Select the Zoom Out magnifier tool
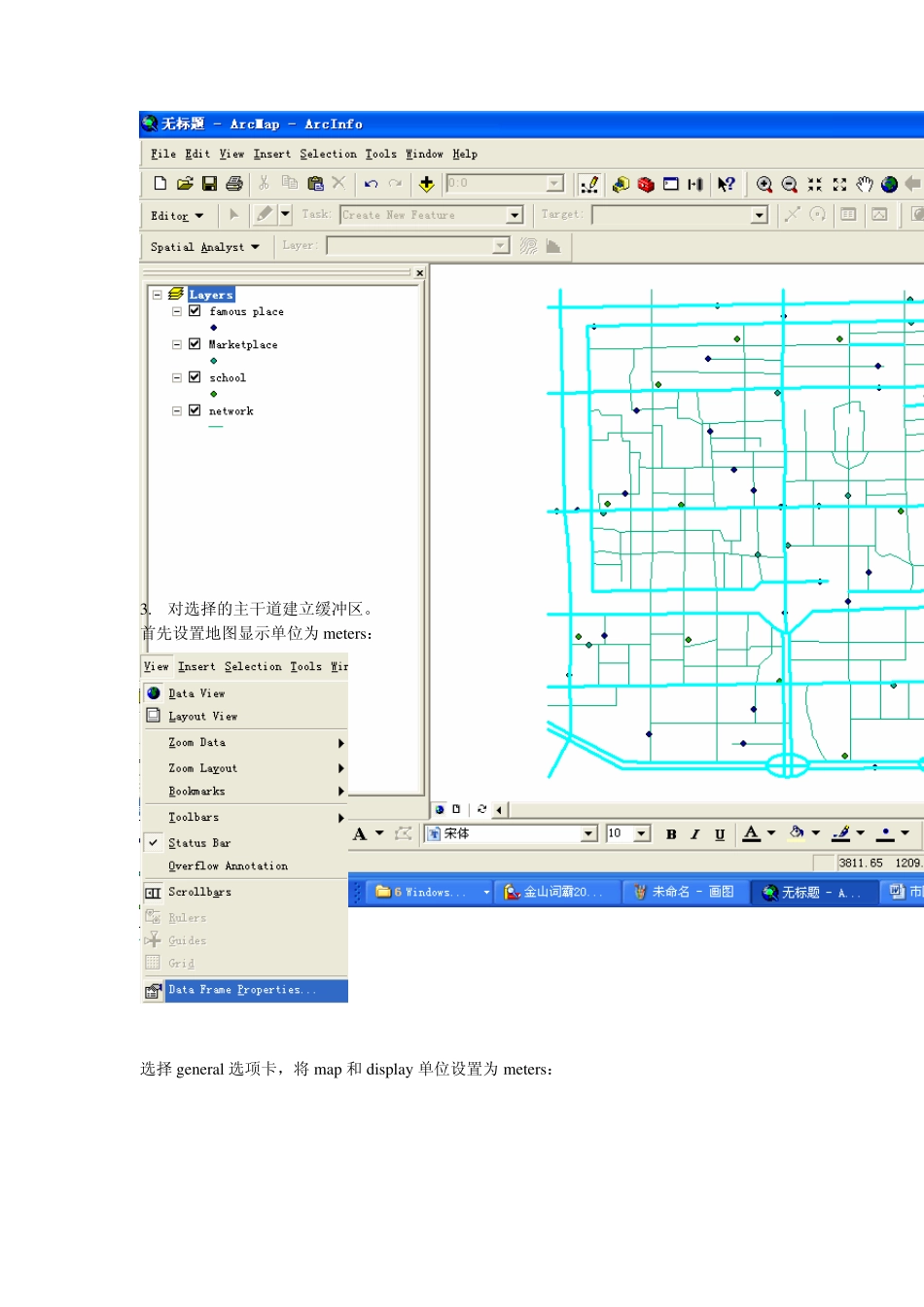The image size is (924, 1307). pyautogui.click(x=790, y=184)
